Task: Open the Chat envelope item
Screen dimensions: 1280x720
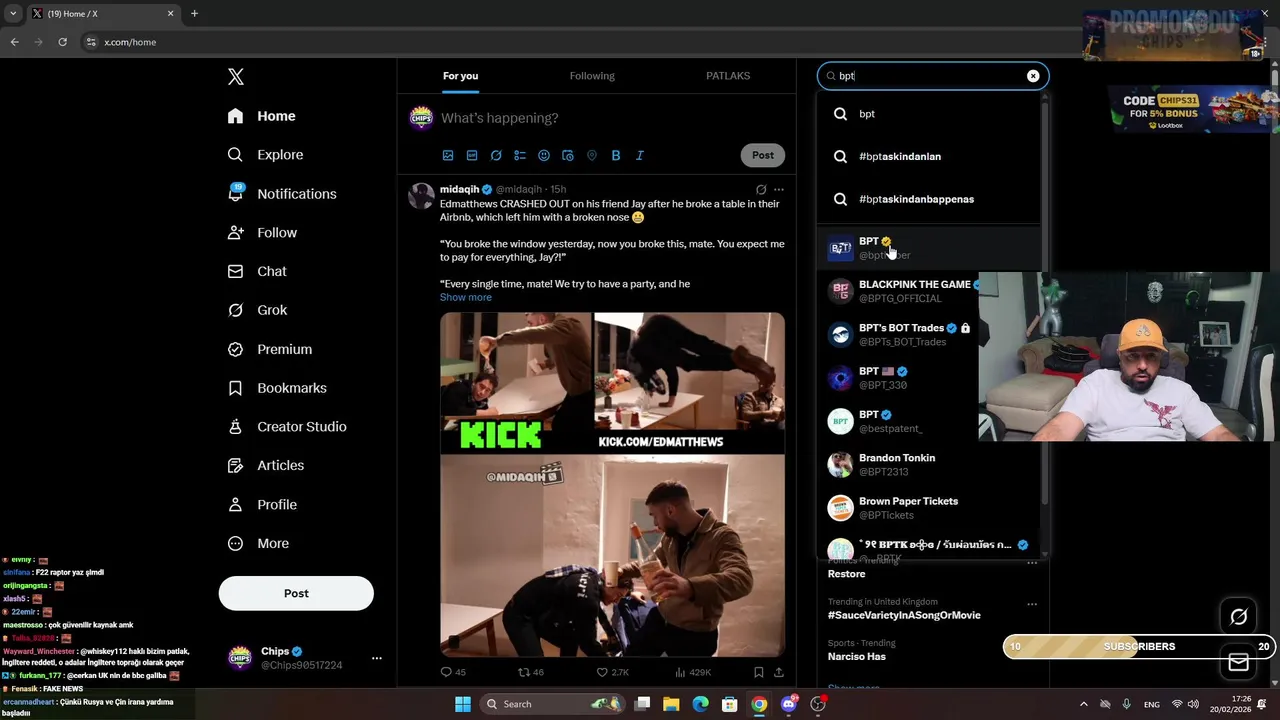Action: pos(257,271)
